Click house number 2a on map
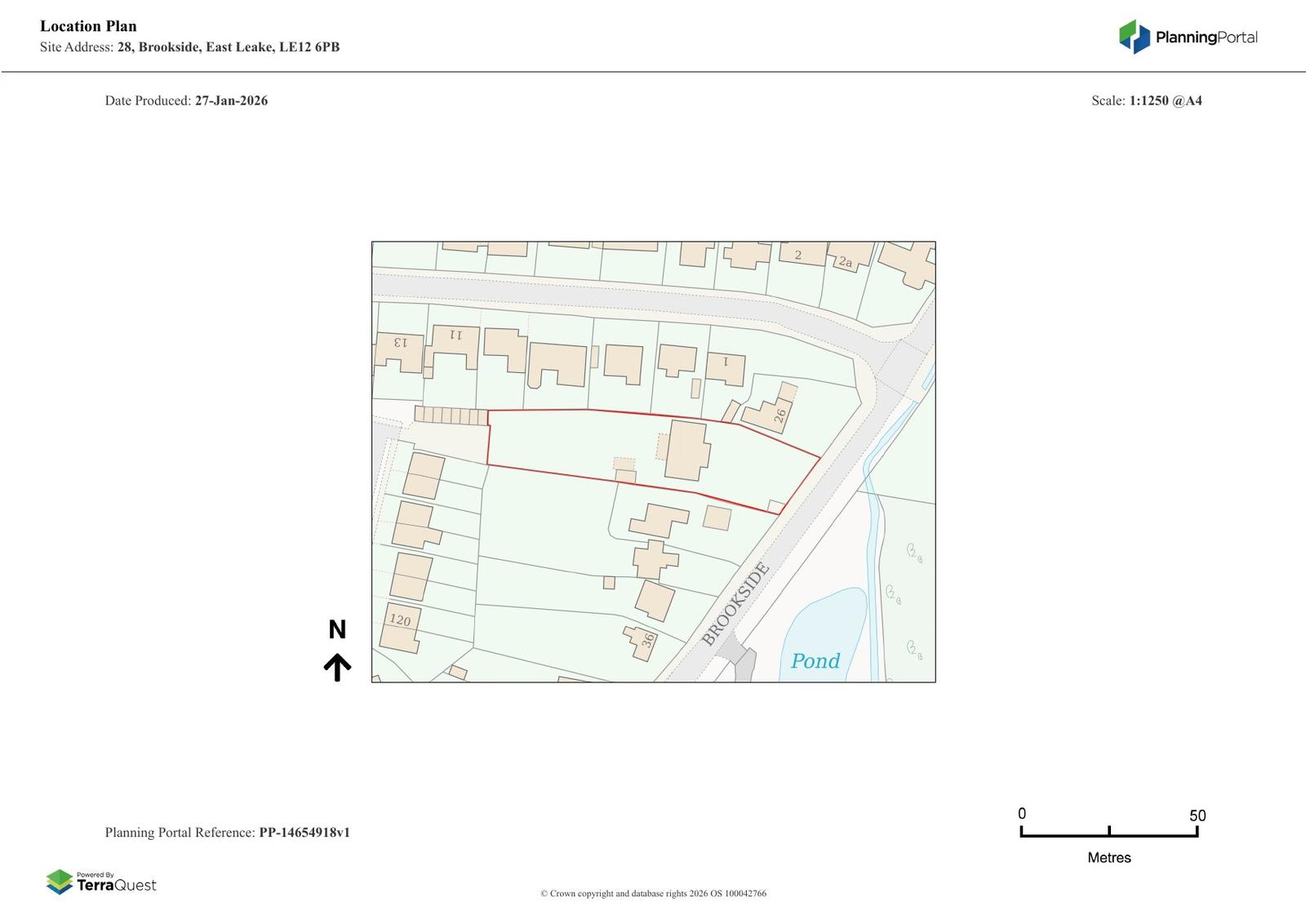 tap(845, 262)
